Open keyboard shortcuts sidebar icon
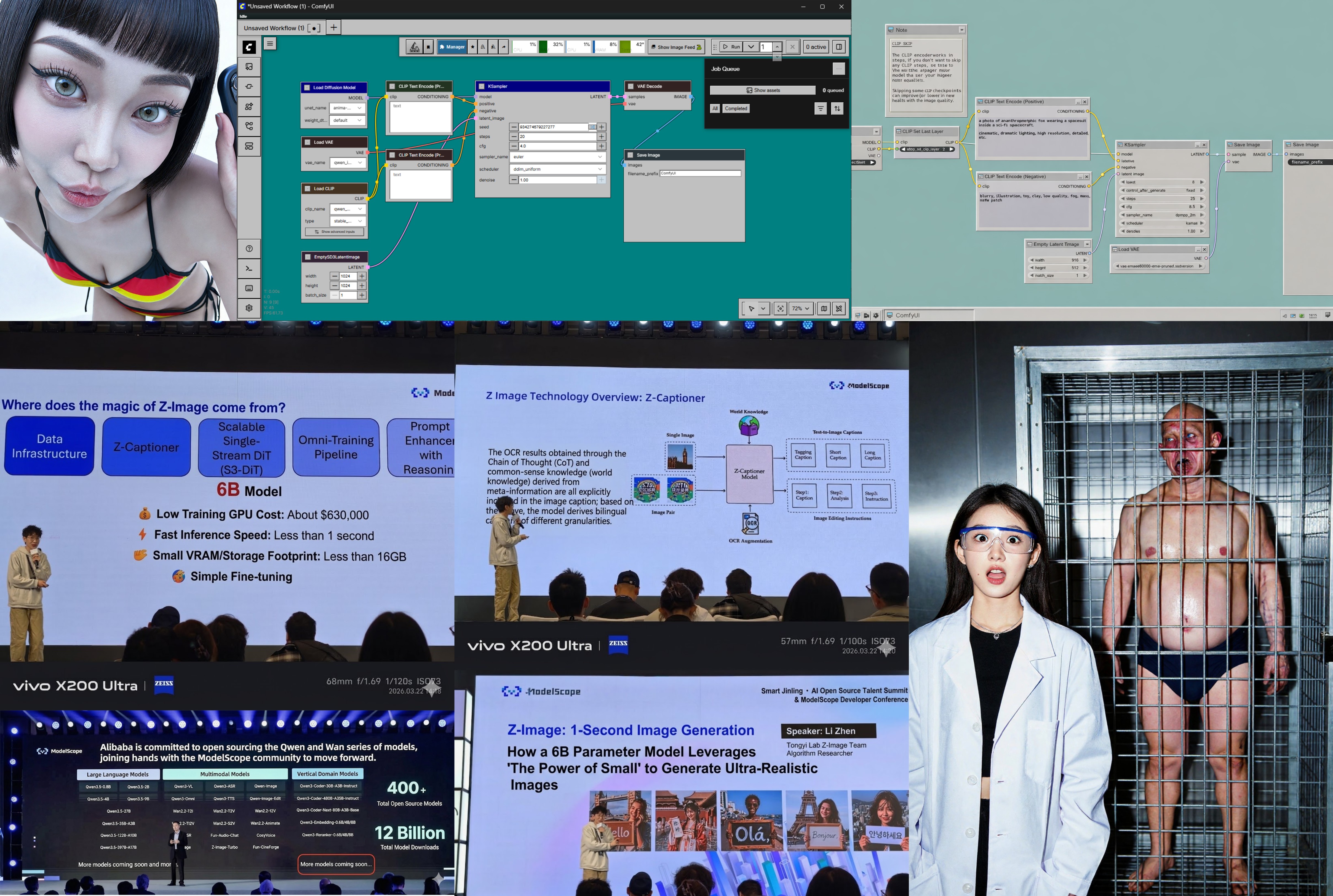The image size is (1333, 896). click(x=249, y=288)
